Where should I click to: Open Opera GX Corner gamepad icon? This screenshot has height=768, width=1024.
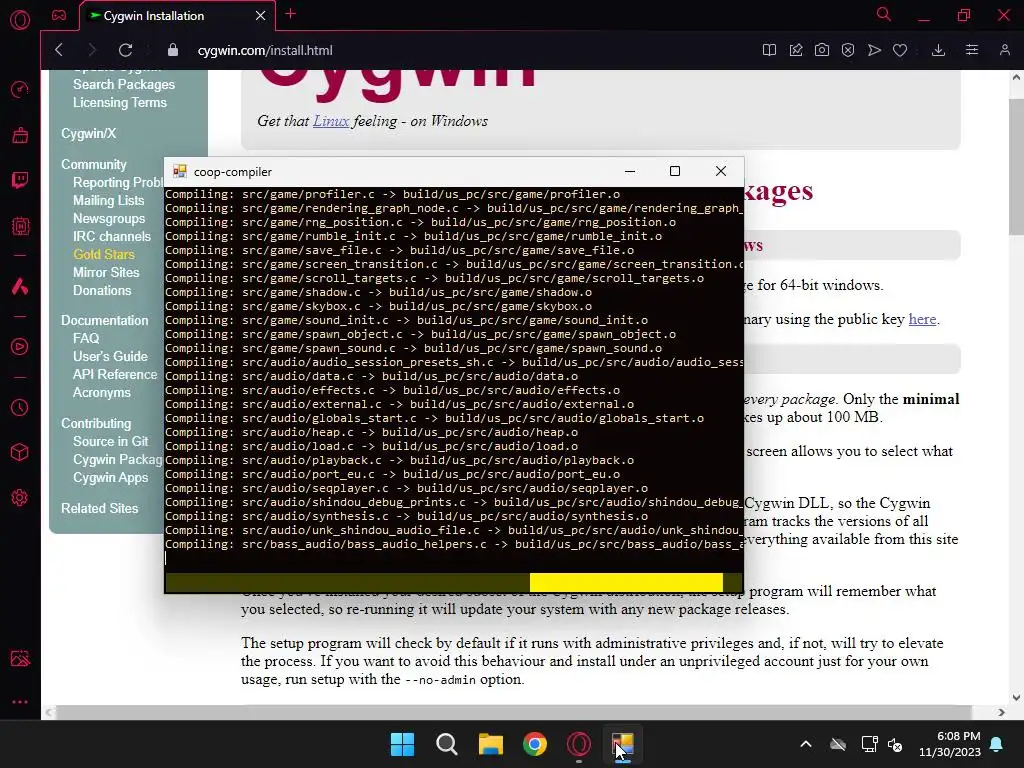59,15
